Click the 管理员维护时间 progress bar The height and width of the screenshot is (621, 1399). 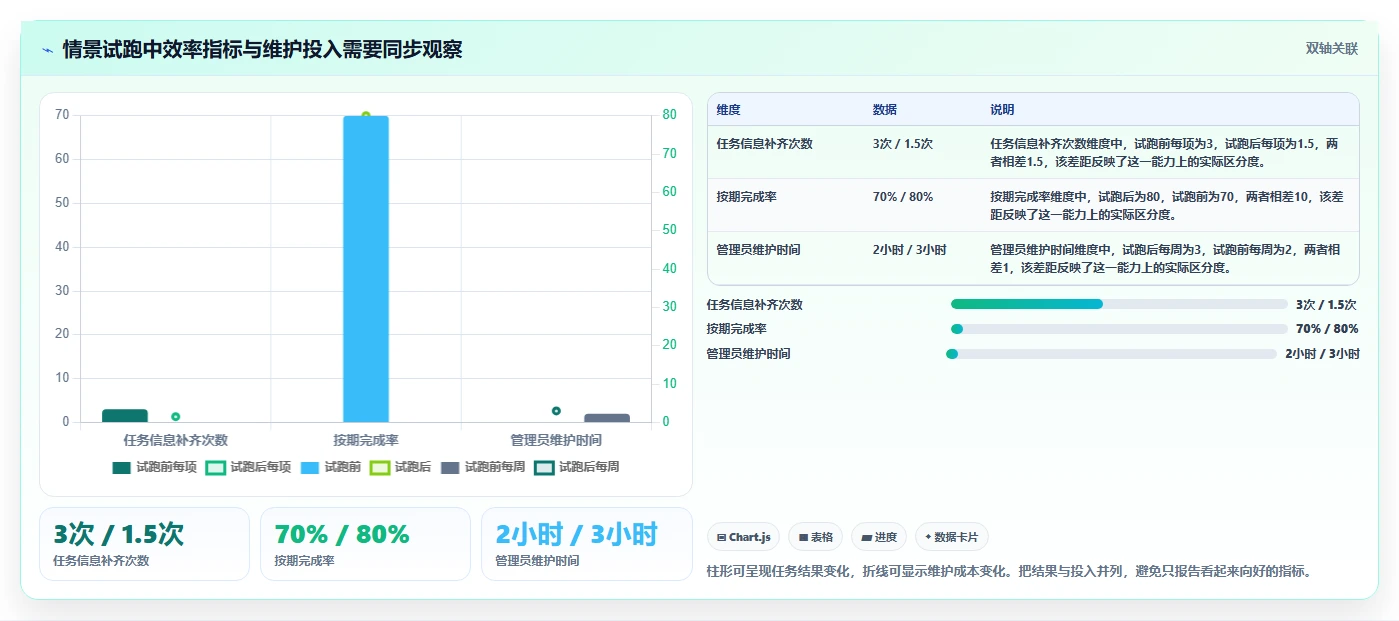(1112, 354)
